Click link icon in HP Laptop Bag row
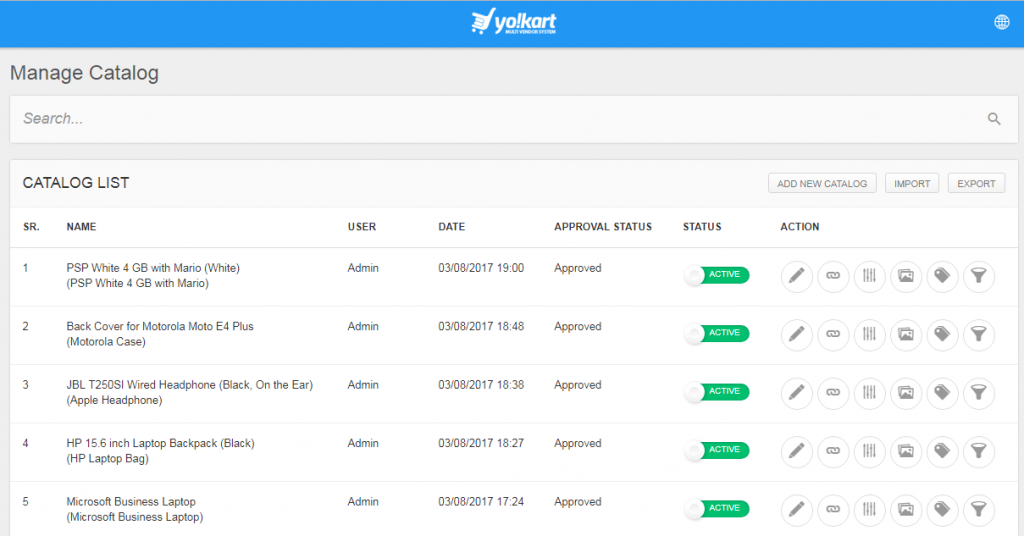This screenshot has height=536, width=1024. (833, 451)
